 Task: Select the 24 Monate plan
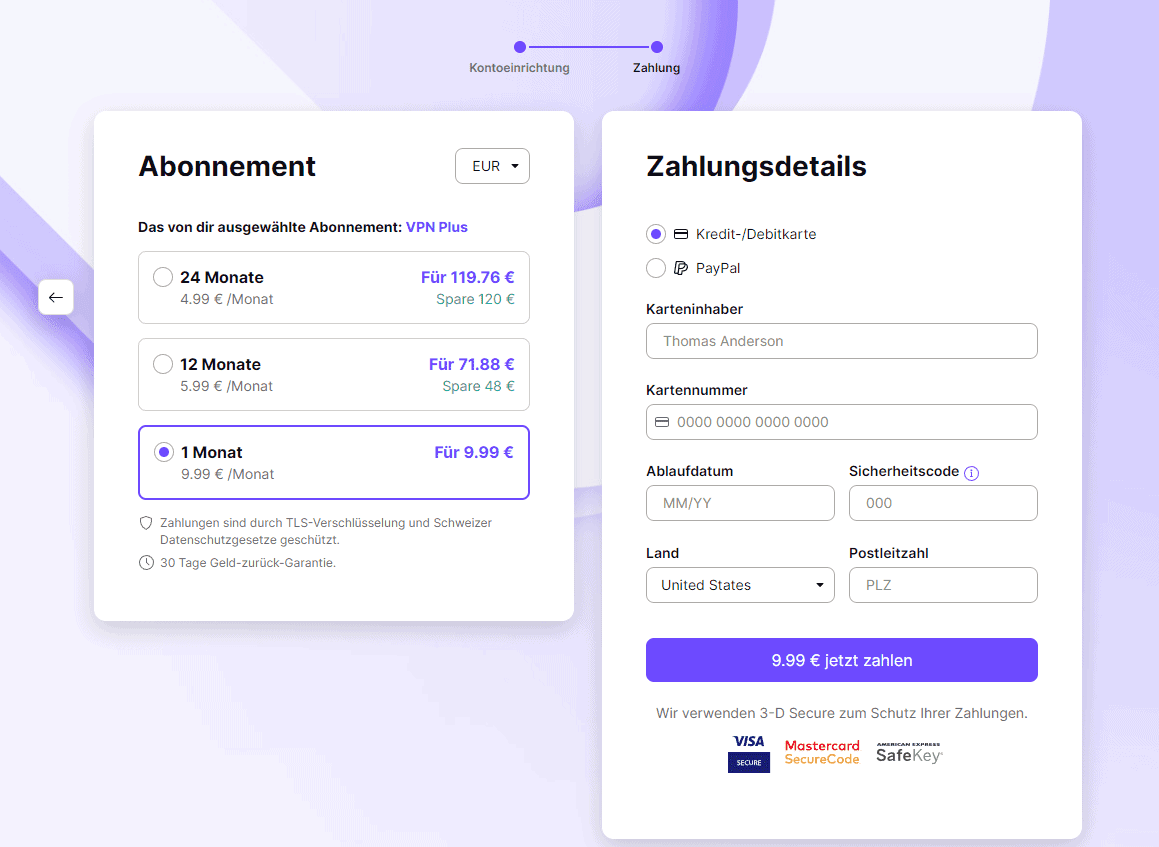[163, 277]
